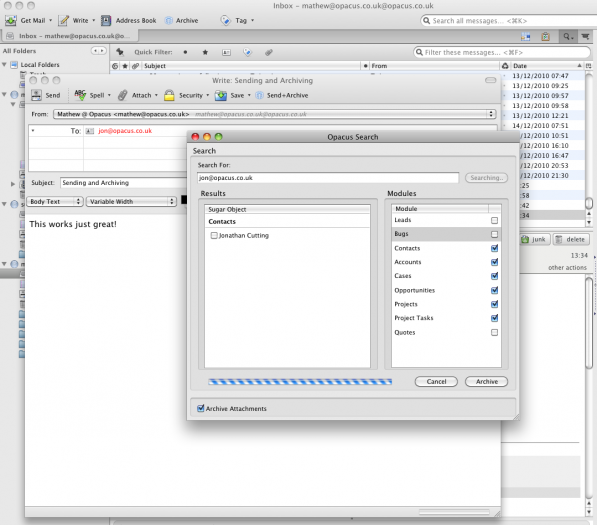Sort by Subject column header
Viewport: 597px width, 525px height.
(x=251, y=66)
